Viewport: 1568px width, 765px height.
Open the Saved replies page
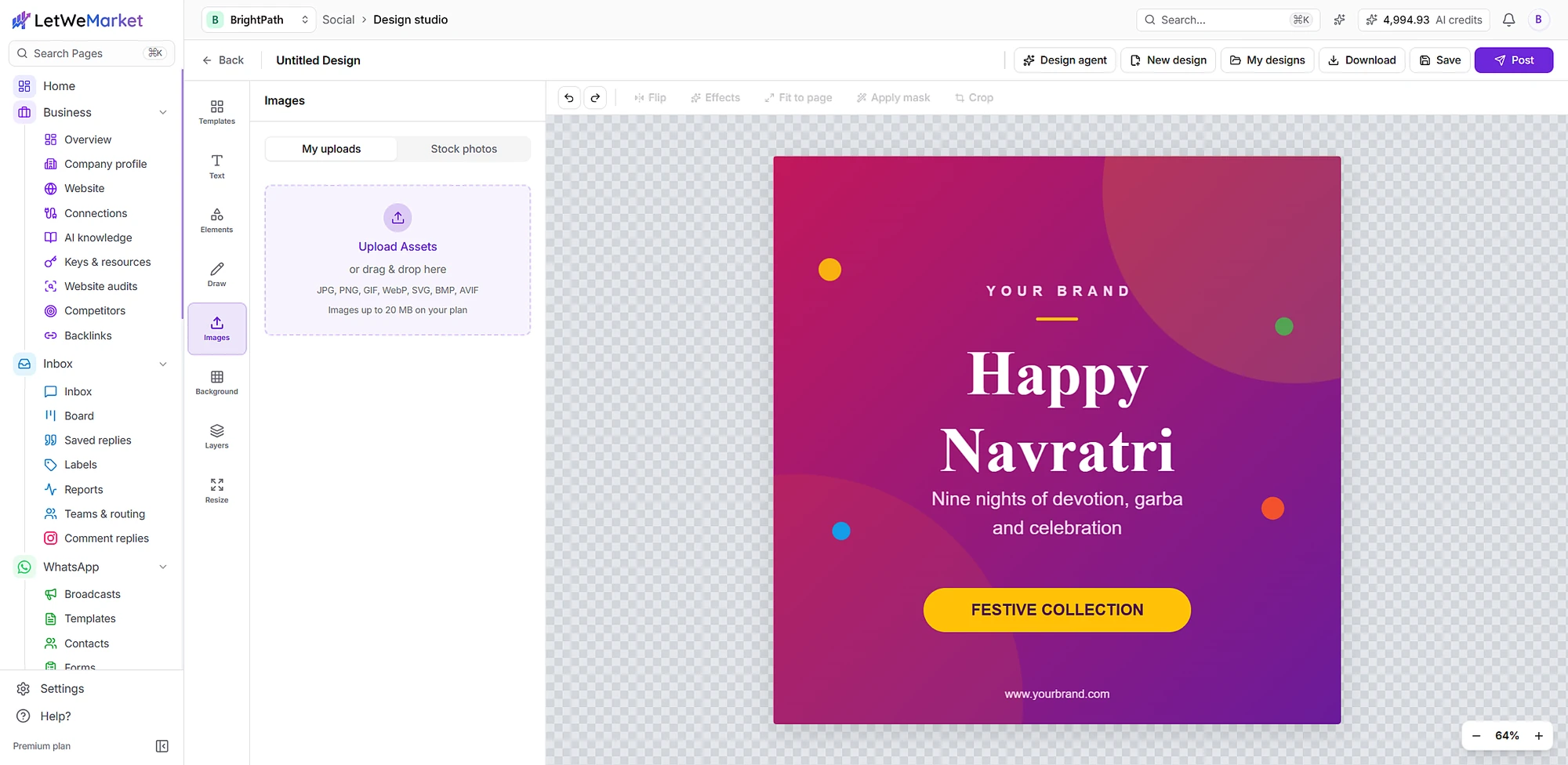(97, 441)
